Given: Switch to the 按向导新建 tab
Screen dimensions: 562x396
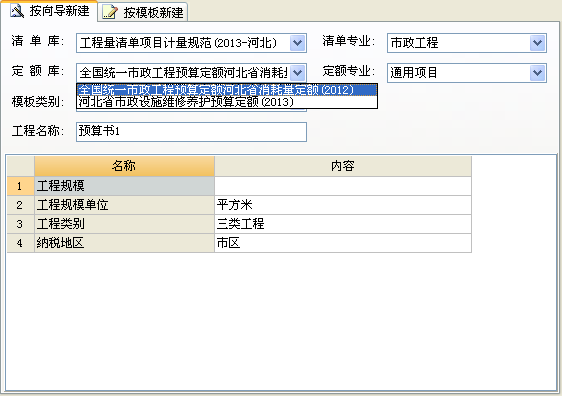Looking at the screenshot, I should click(x=49, y=11).
